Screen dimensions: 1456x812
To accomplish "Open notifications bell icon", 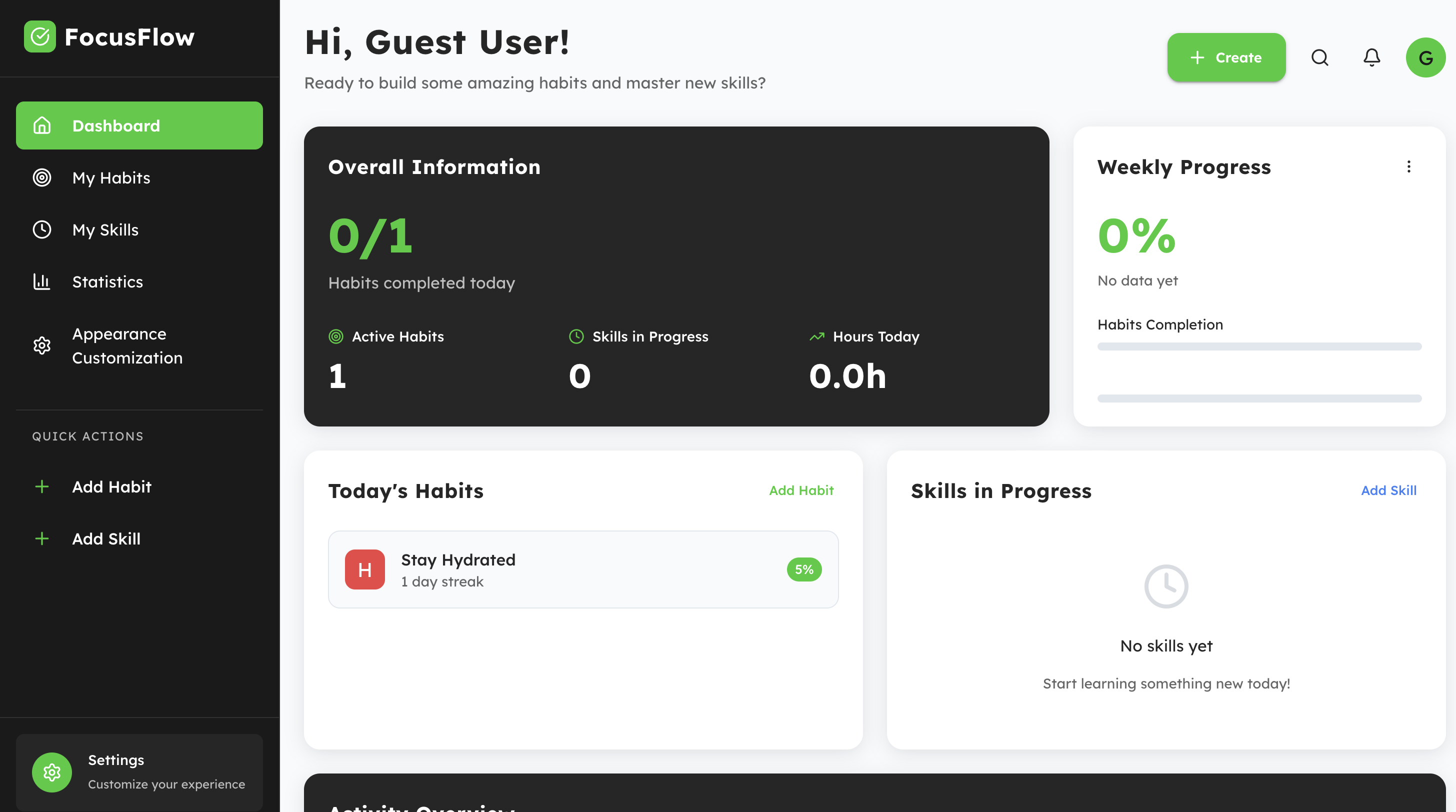I will (x=1371, y=57).
